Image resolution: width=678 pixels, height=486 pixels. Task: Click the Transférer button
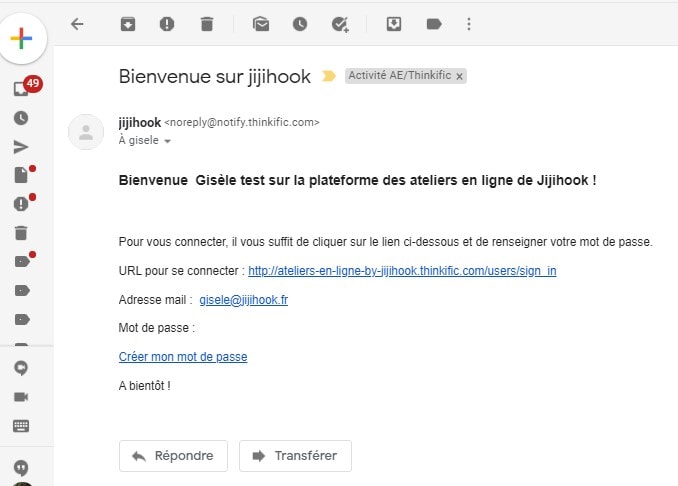coord(295,456)
